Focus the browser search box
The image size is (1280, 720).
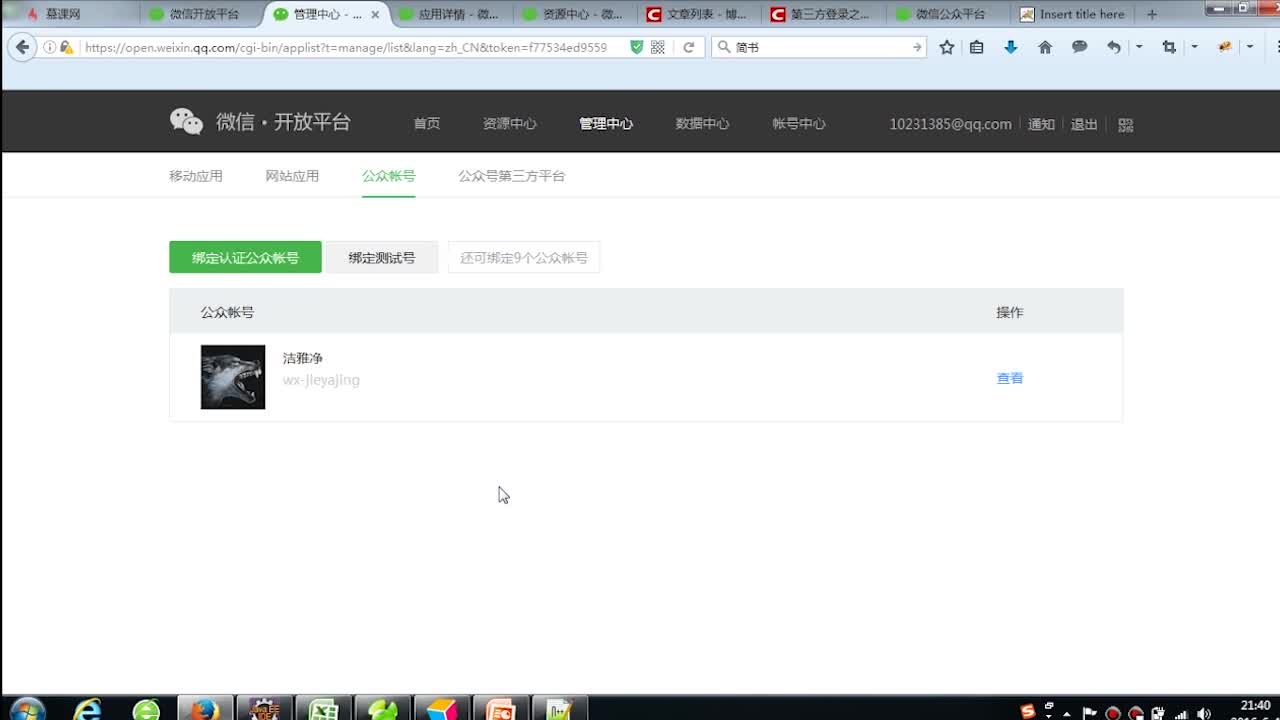point(820,47)
